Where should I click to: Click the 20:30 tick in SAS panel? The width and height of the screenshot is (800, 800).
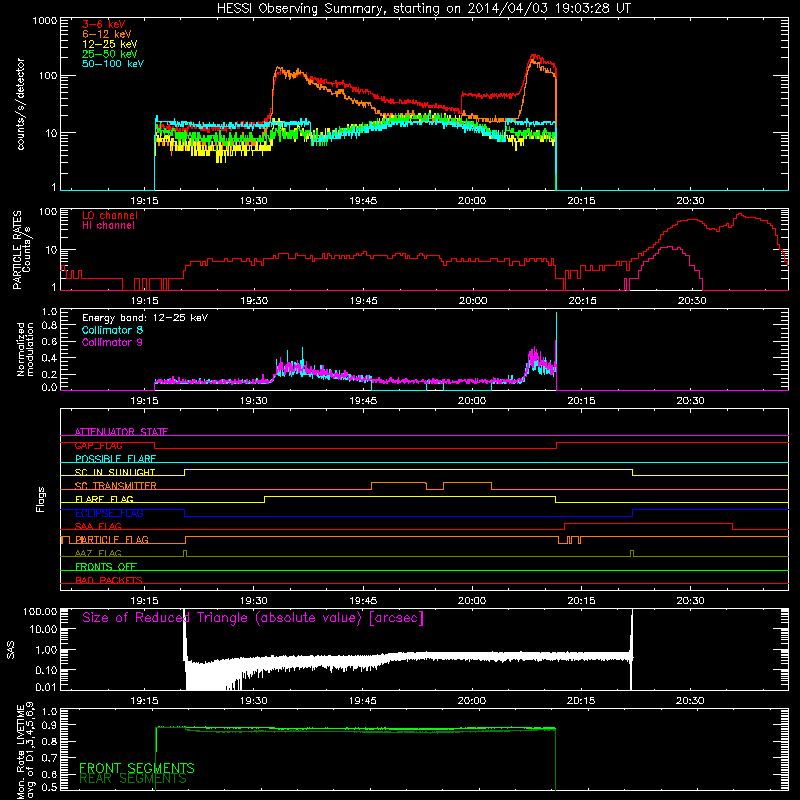click(x=690, y=701)
